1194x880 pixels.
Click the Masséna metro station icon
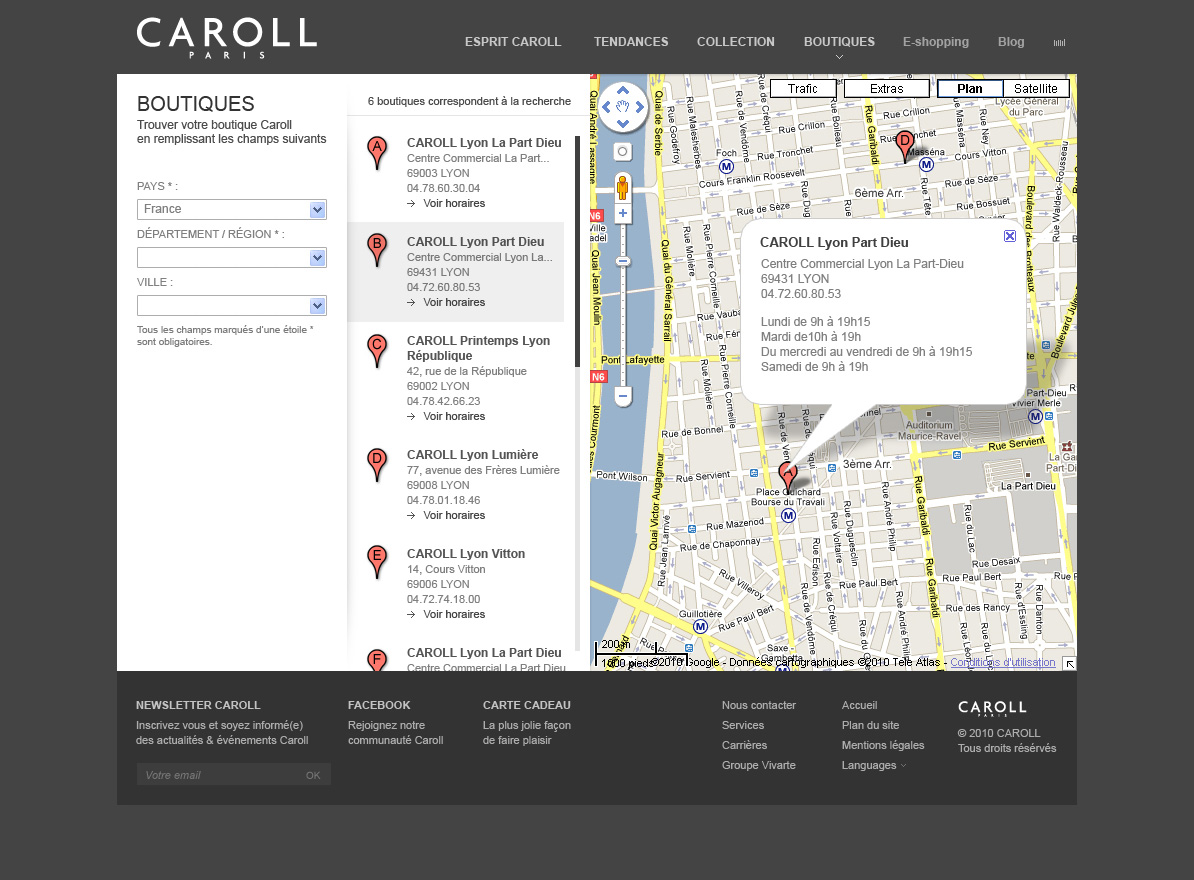(x=926, y=164)
